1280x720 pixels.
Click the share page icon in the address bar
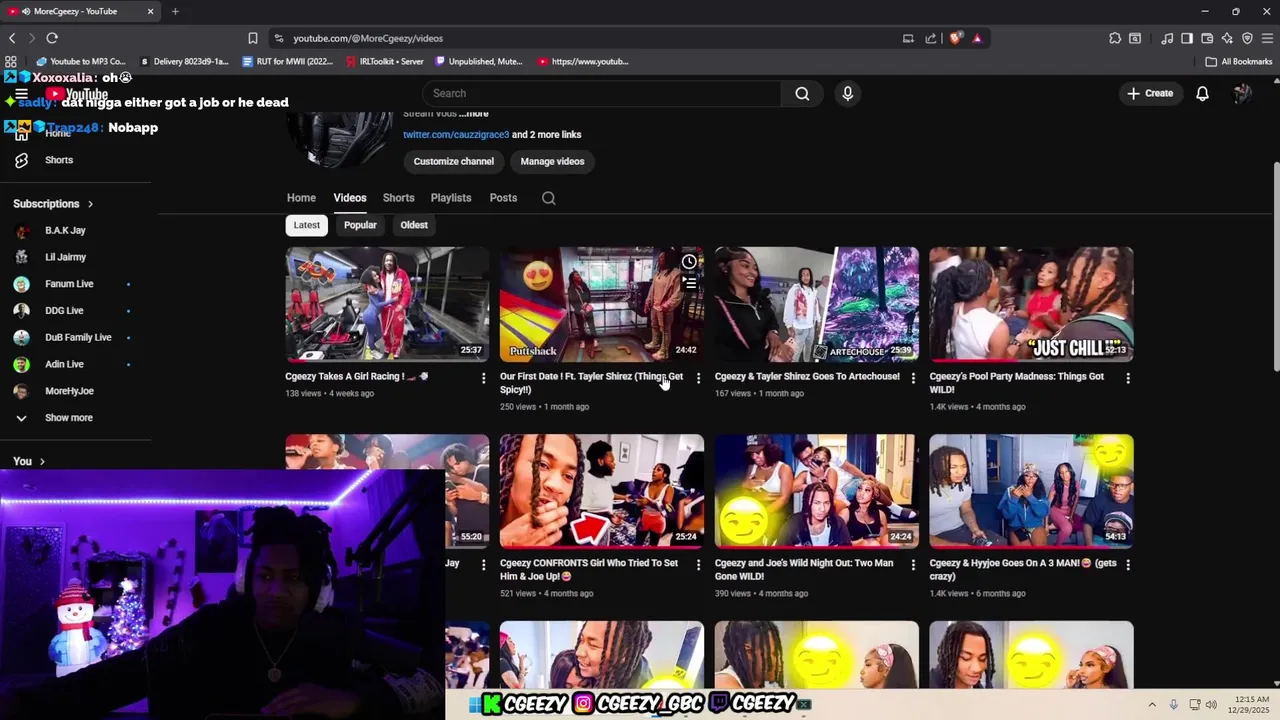[931, 38]
